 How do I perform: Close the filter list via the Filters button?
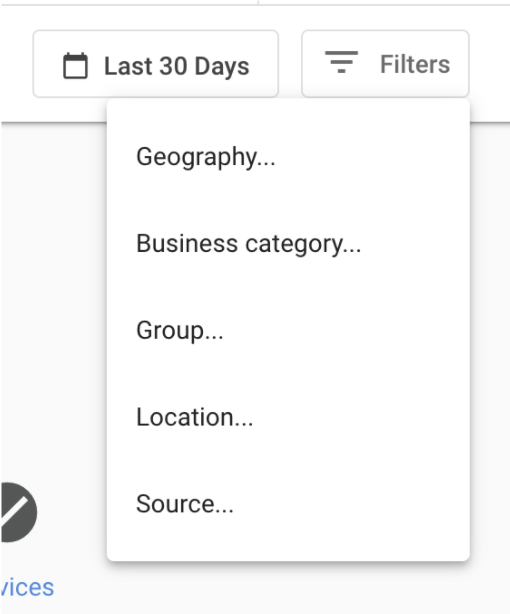point(385,63)
